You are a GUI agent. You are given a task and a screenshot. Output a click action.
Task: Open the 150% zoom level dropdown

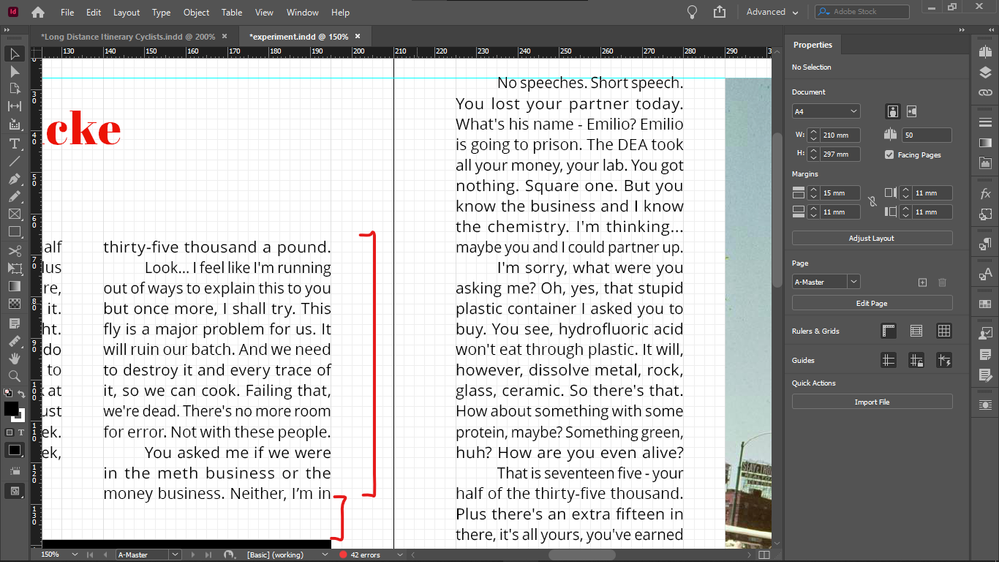point(75,555)
